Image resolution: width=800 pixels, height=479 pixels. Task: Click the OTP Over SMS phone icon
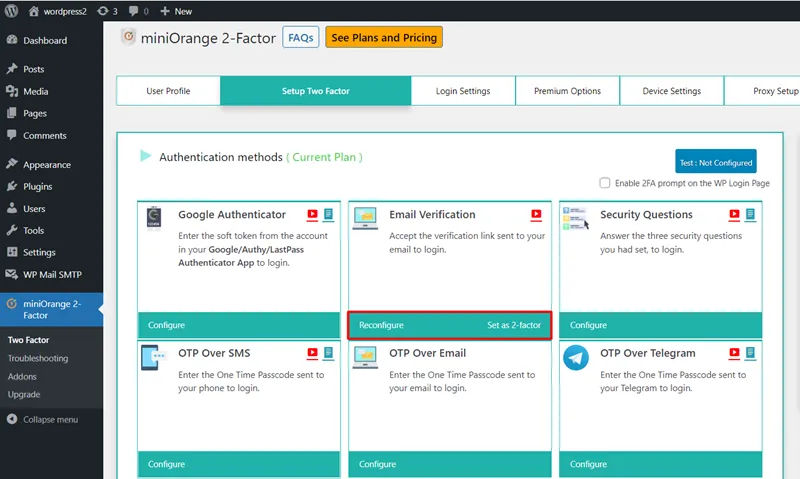(x=154, y=357)
